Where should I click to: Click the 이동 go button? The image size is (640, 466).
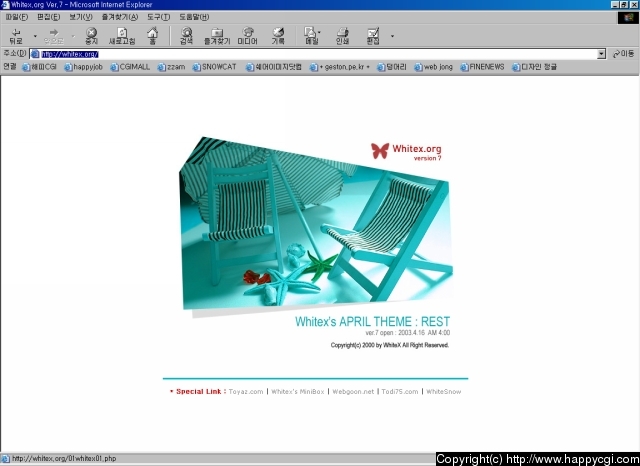pyautogui.click(x=623, y=54)
